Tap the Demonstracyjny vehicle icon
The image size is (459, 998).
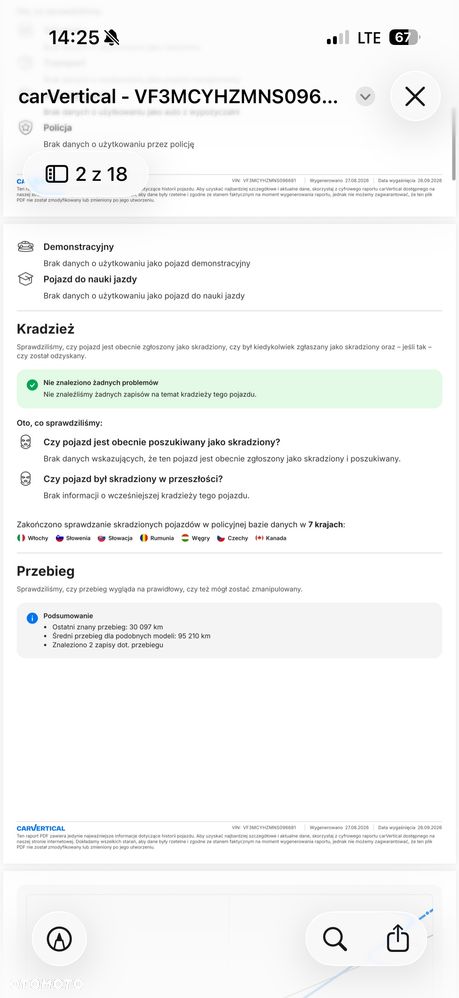(x=25, y=247)
